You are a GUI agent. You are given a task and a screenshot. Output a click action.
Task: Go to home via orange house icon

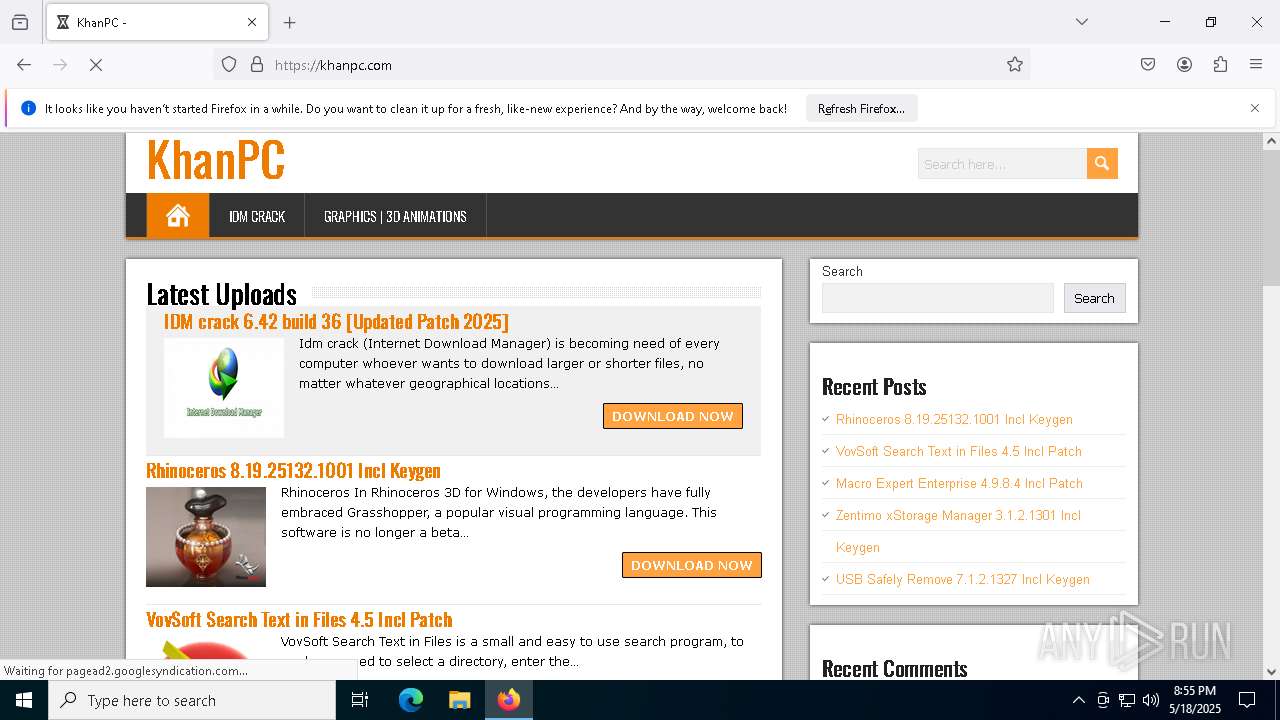[178, 216]
